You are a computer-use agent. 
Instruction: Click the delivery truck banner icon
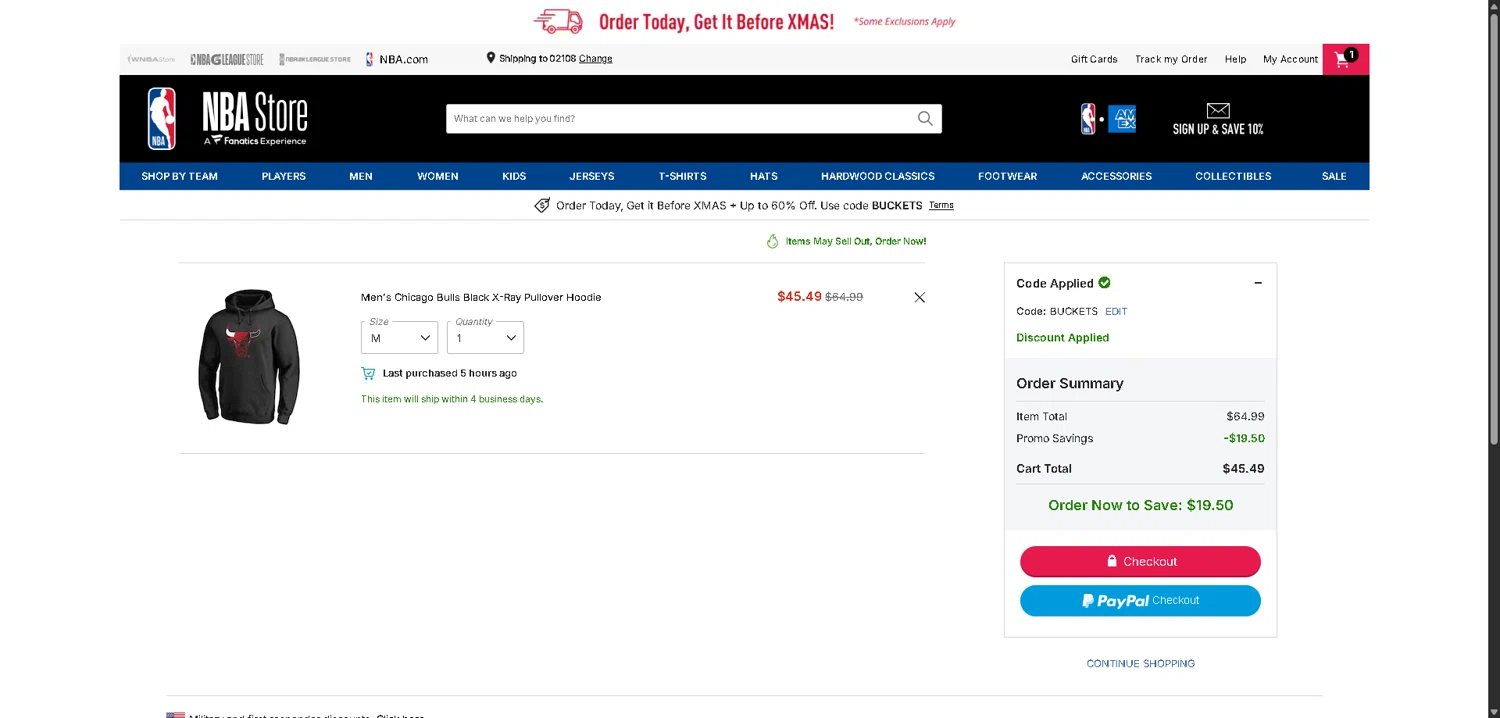[x=558, y=21]
